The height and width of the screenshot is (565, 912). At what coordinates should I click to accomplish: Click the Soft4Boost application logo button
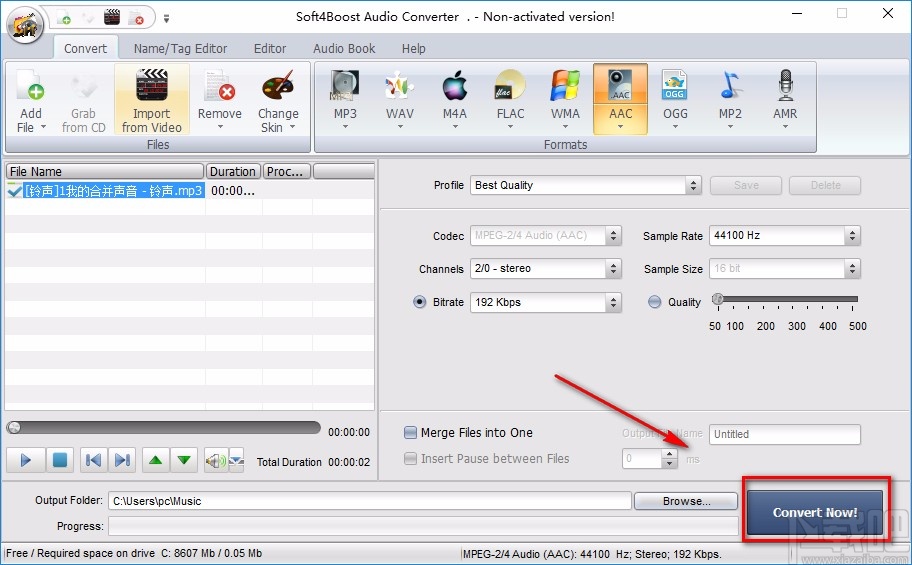(25, 24)
